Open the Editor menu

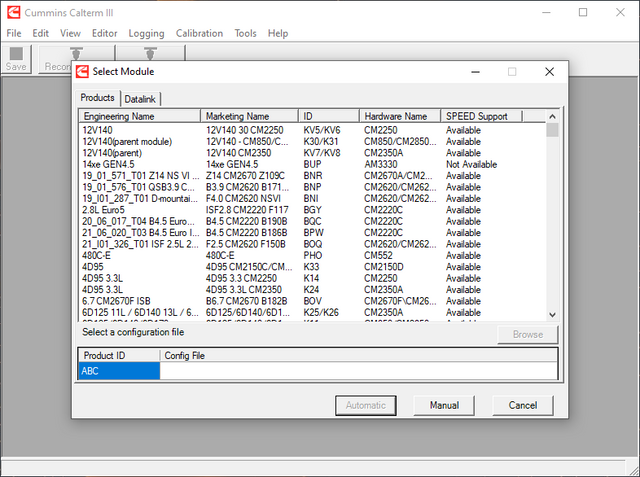click(104, 33)
